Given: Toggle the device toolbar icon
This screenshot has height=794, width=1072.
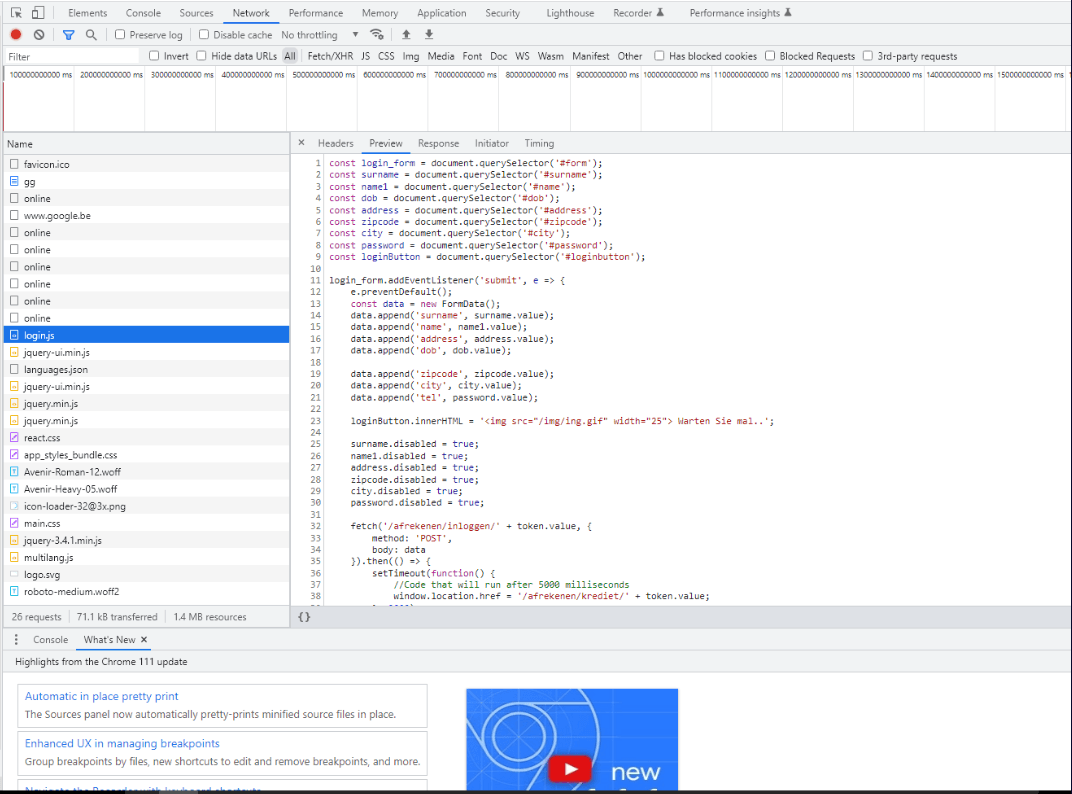Looking at the screenshot, I should [38, 12].
